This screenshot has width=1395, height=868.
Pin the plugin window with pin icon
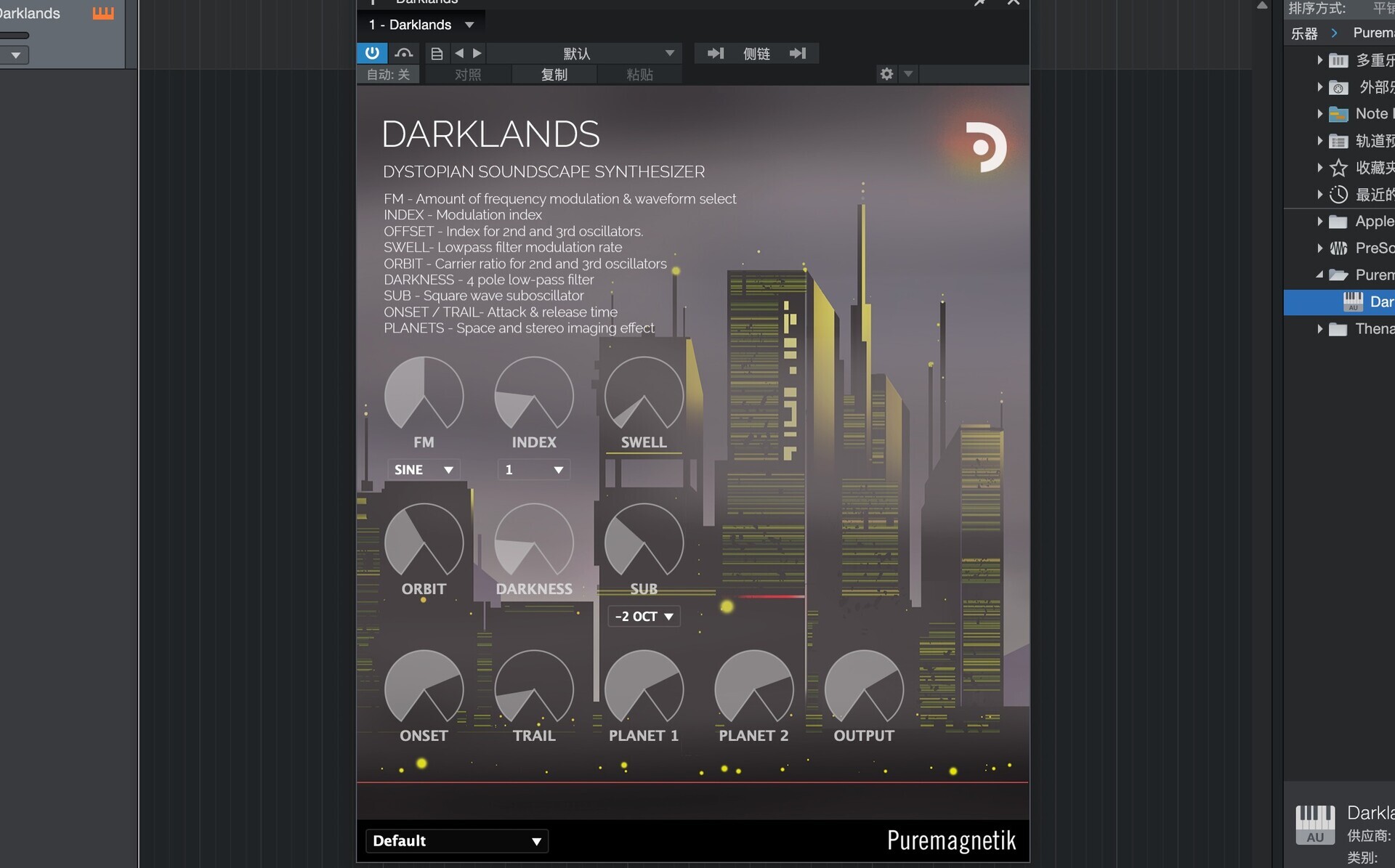coord(980,3)
